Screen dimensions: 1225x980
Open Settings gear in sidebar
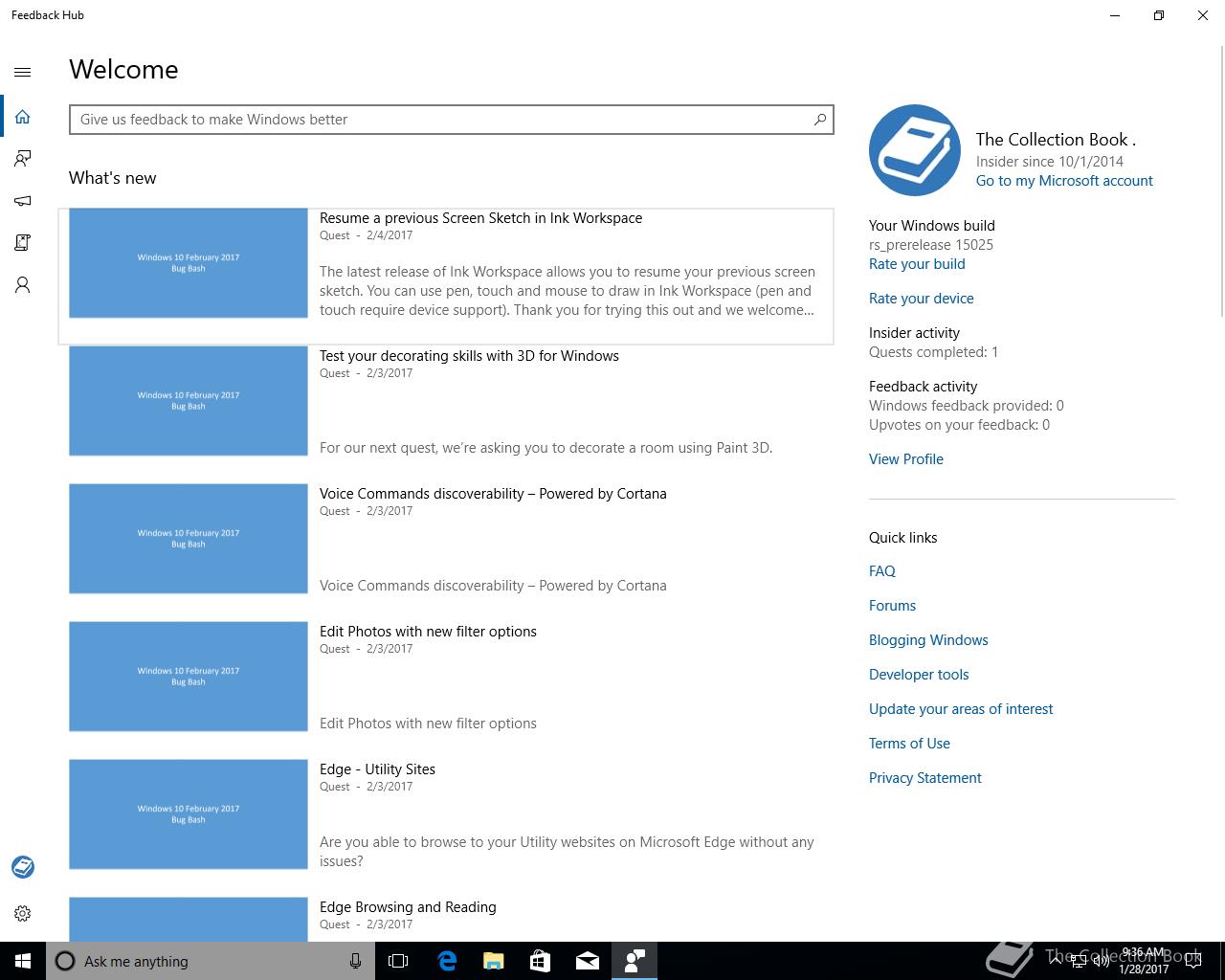[x=23, y=914]
